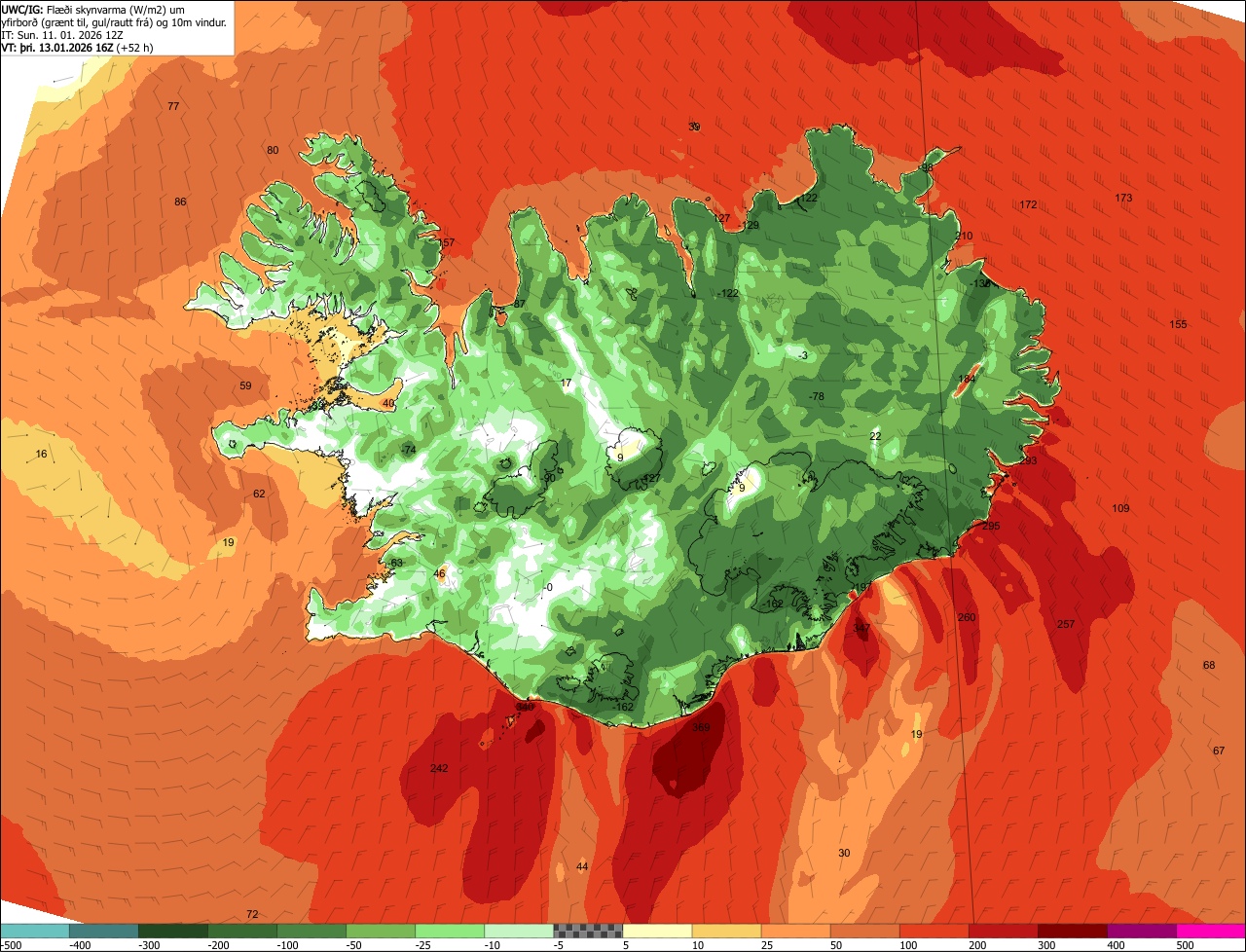Click the map value '369' south of the coast

pos(701,727)
